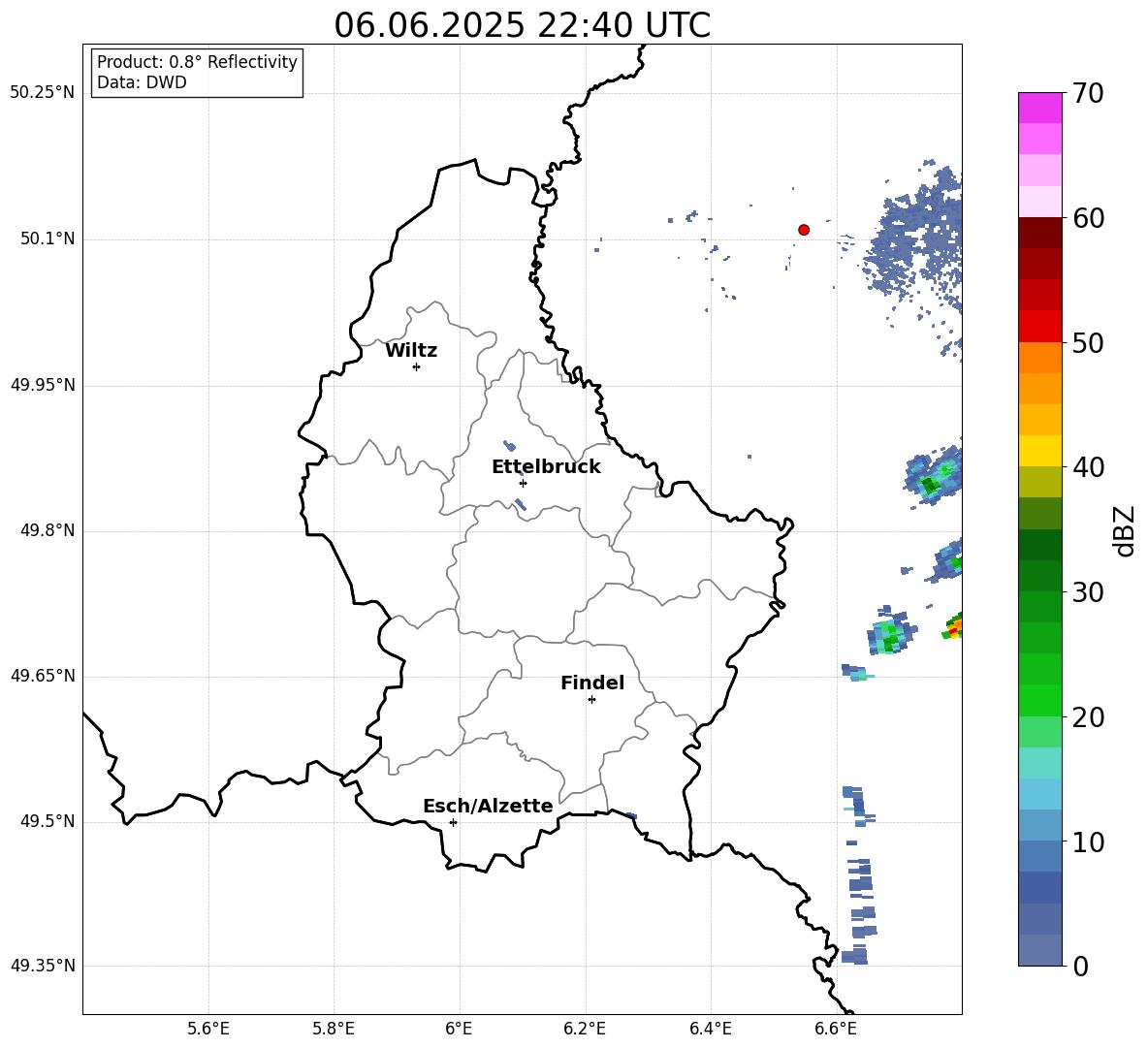
Task: Click the 49.5°N latitude label
Action: click(x=48, y=821)
